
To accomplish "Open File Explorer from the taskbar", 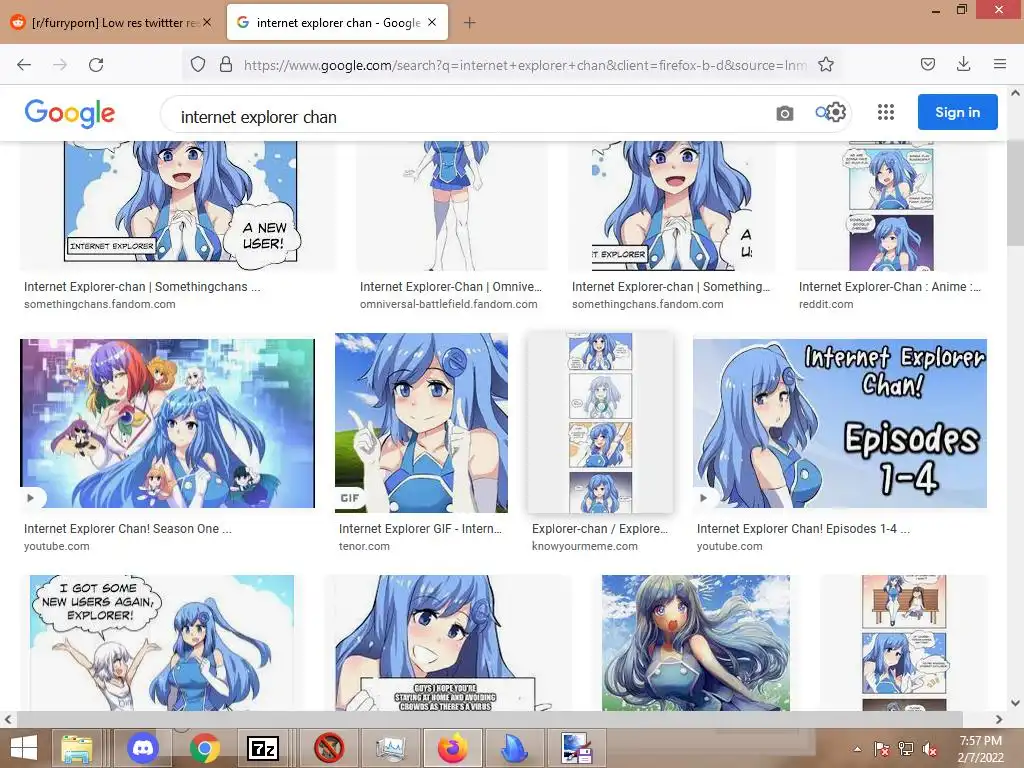I will (x=77, y=748).
